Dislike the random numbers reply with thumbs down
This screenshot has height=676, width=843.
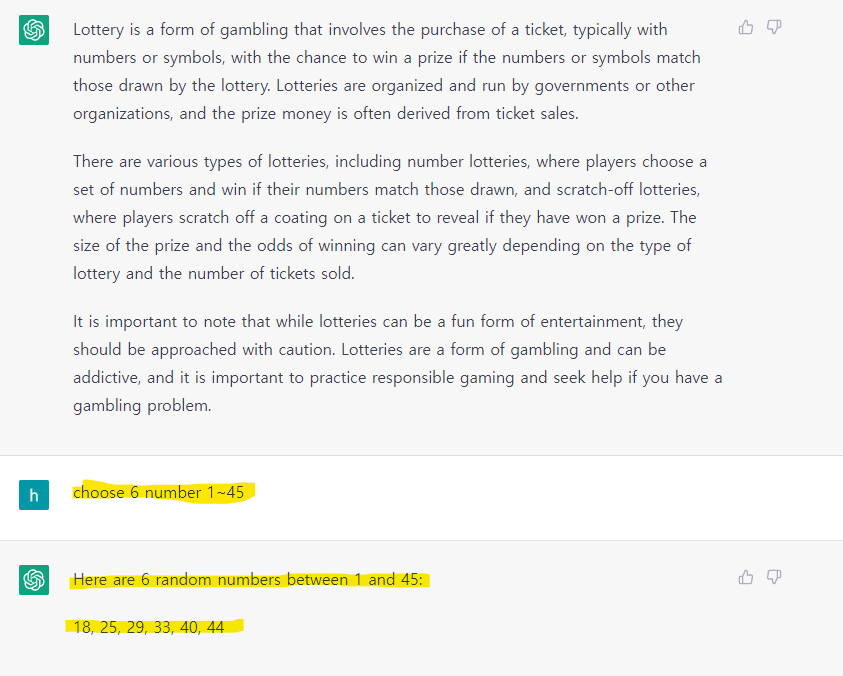coord(774,577)
